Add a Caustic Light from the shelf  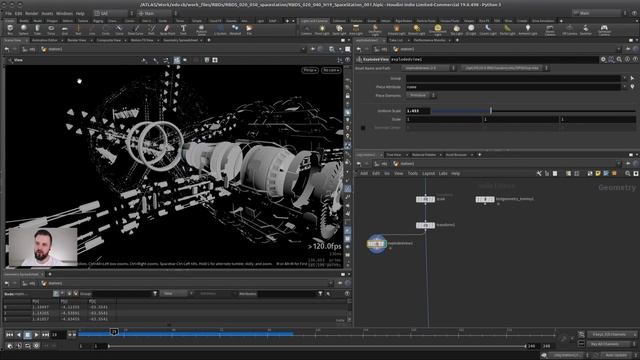pyautogui.click(x=488, y=29)
